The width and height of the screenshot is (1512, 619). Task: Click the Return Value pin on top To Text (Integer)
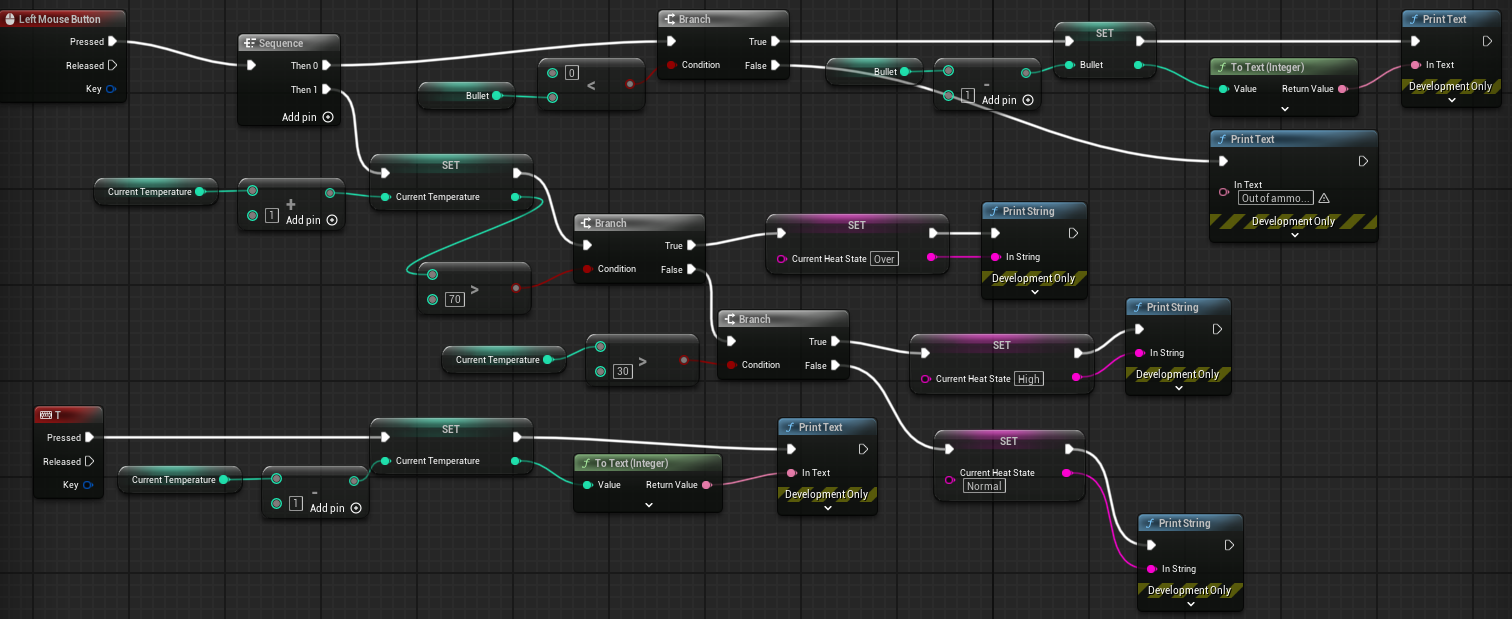point(1343,89)
